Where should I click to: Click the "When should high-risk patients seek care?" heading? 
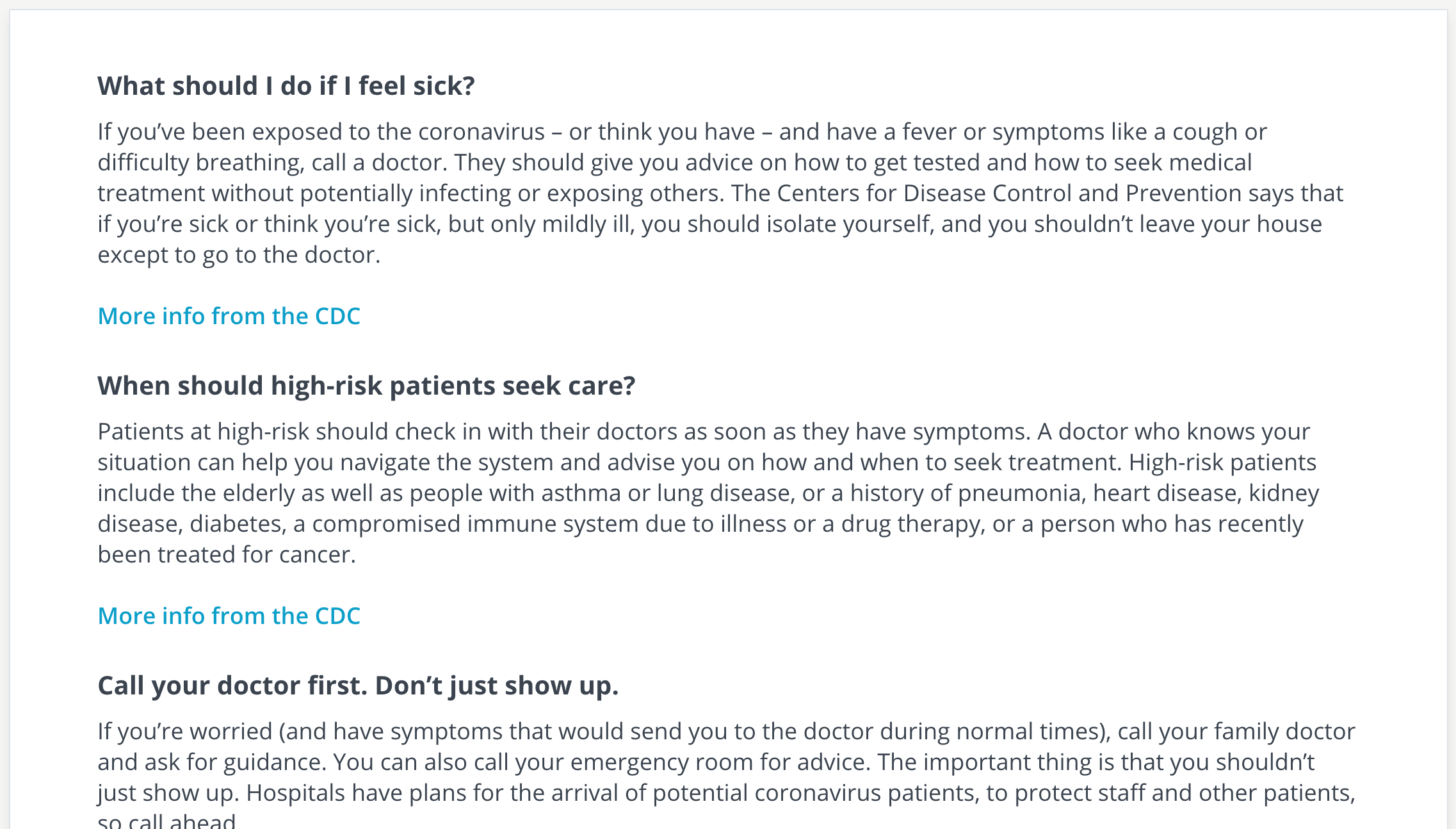[366, 386]
